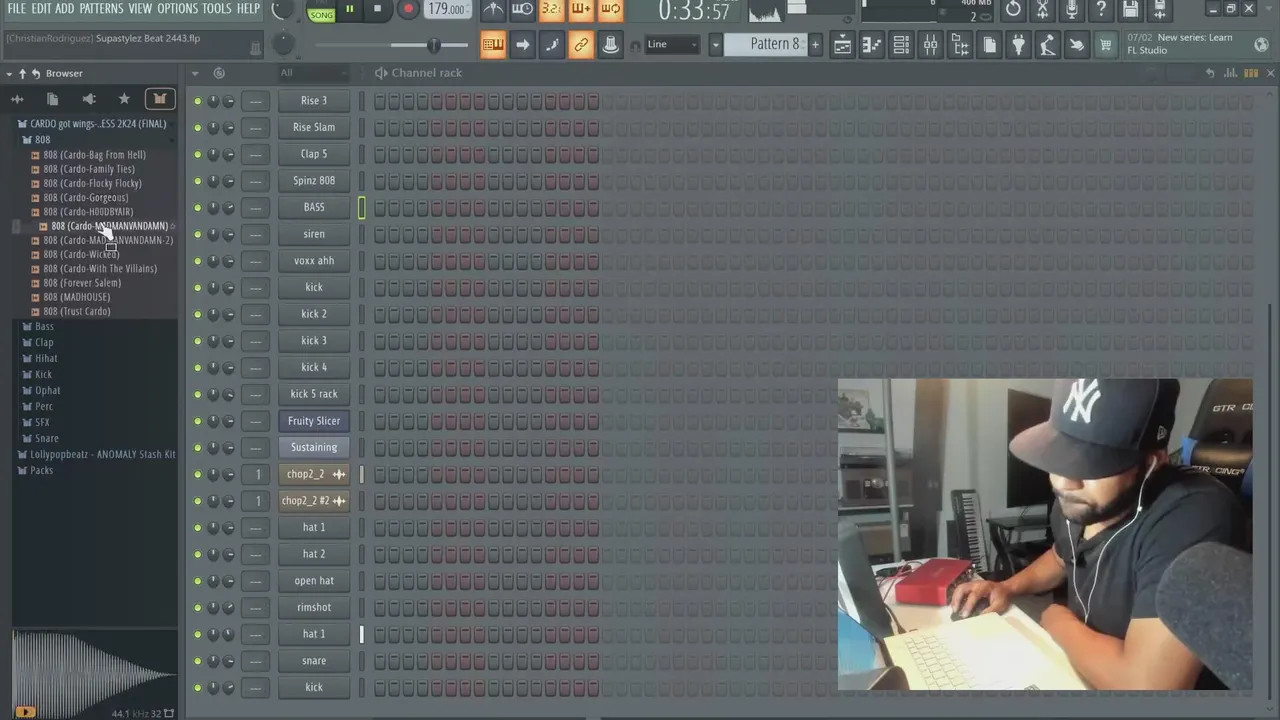Viewport: 1280px width, 720px height.
Task: Open the TOOLS menu
Action: pos(217,9)
